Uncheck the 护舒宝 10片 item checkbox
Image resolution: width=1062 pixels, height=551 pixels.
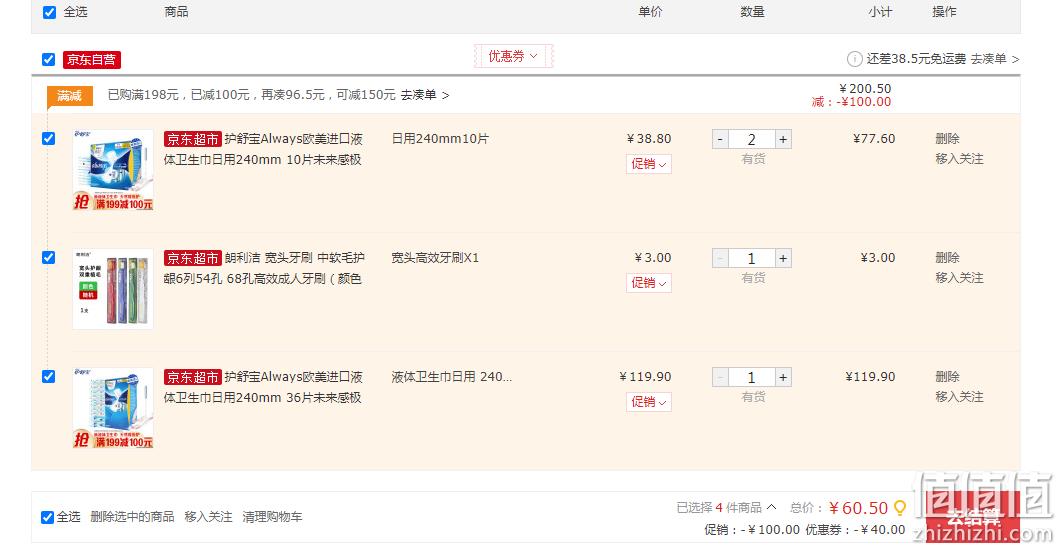(x=49, y=139)
